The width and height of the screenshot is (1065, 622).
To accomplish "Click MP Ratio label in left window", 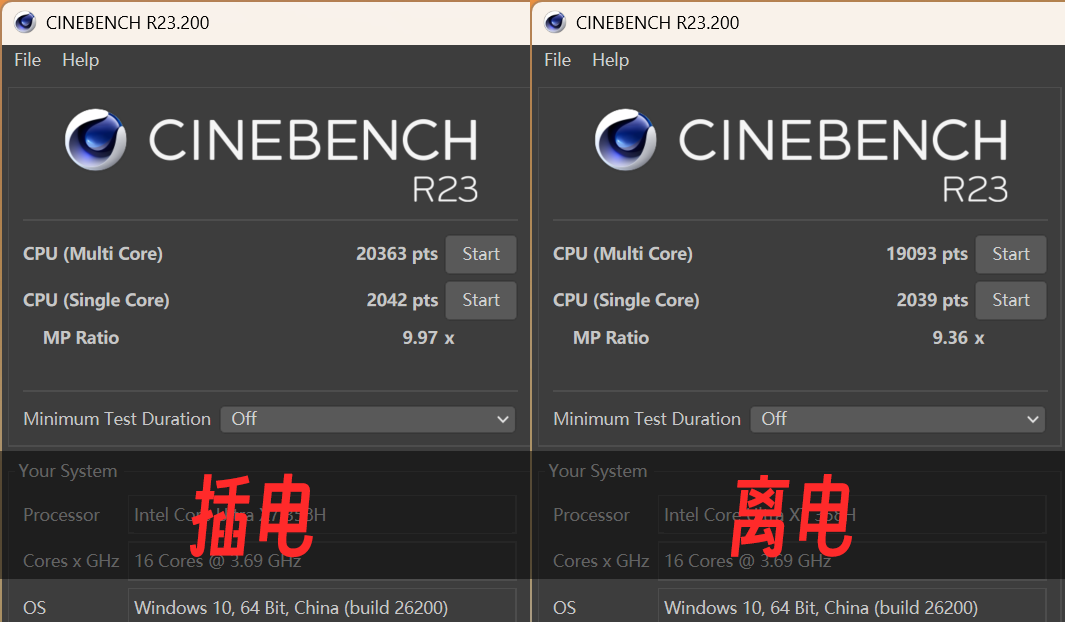I will click(x=81, y=337).
